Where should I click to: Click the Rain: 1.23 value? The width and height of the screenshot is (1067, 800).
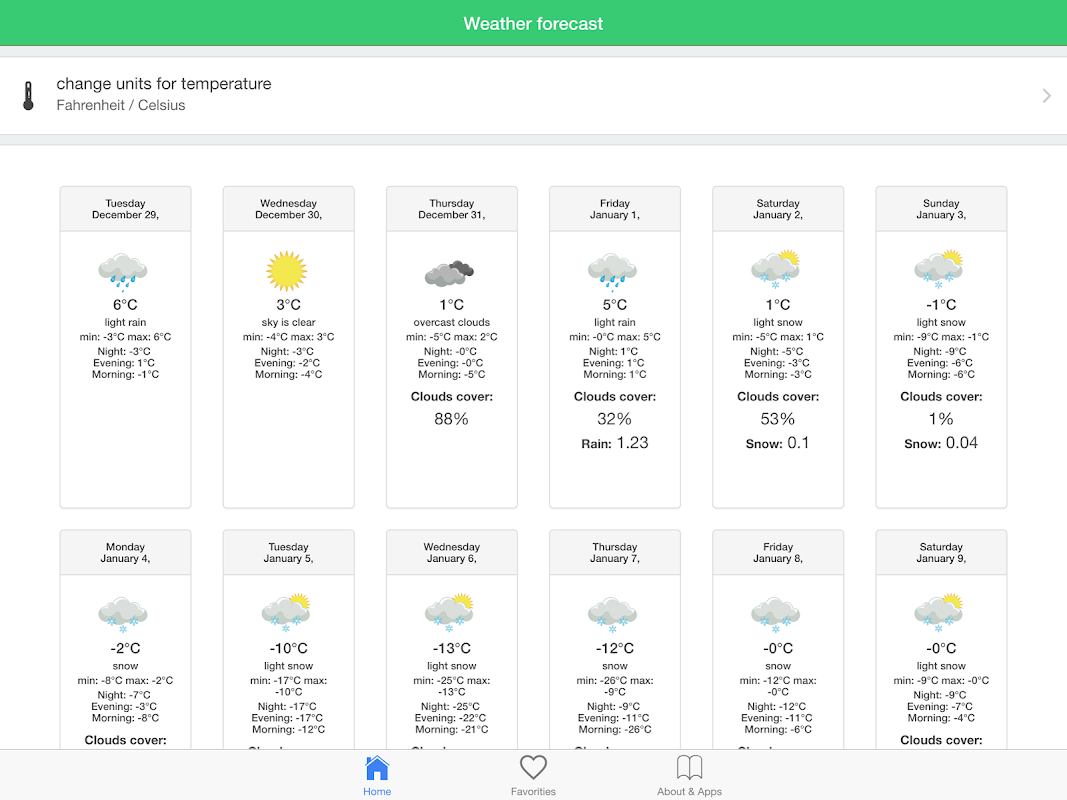(615, 444)
